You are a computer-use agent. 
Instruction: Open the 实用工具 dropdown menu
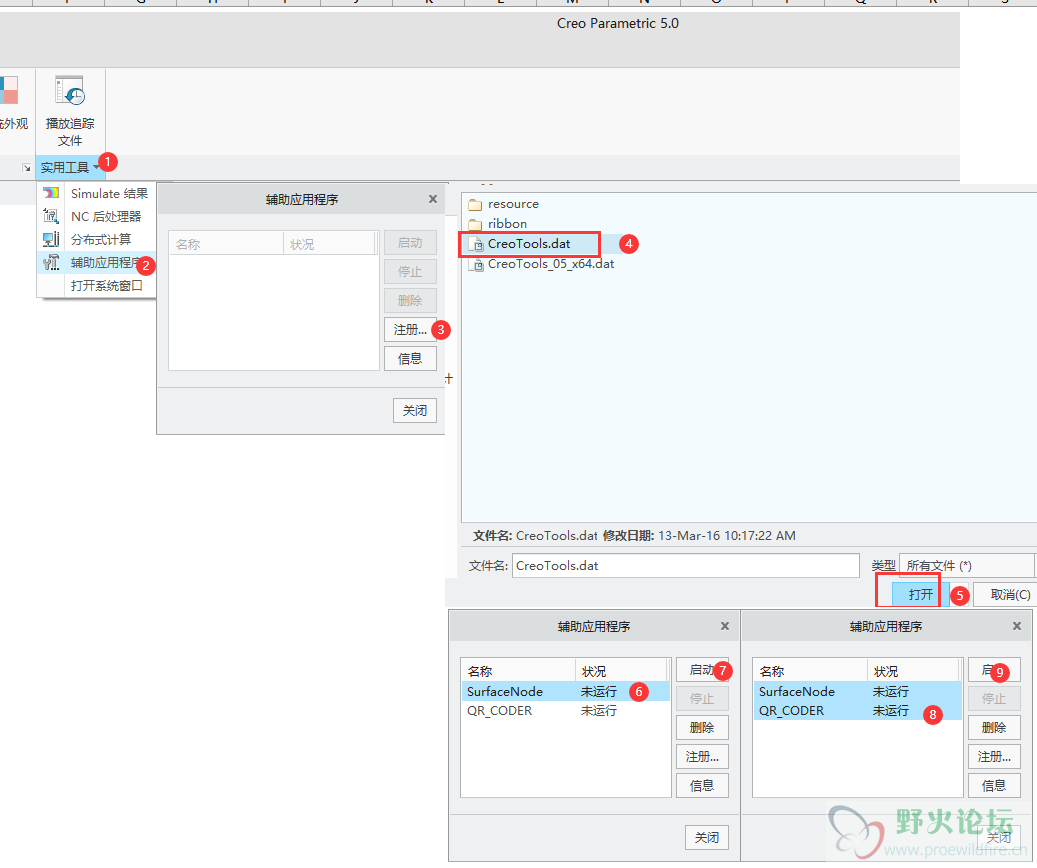(x=69, y=167)
